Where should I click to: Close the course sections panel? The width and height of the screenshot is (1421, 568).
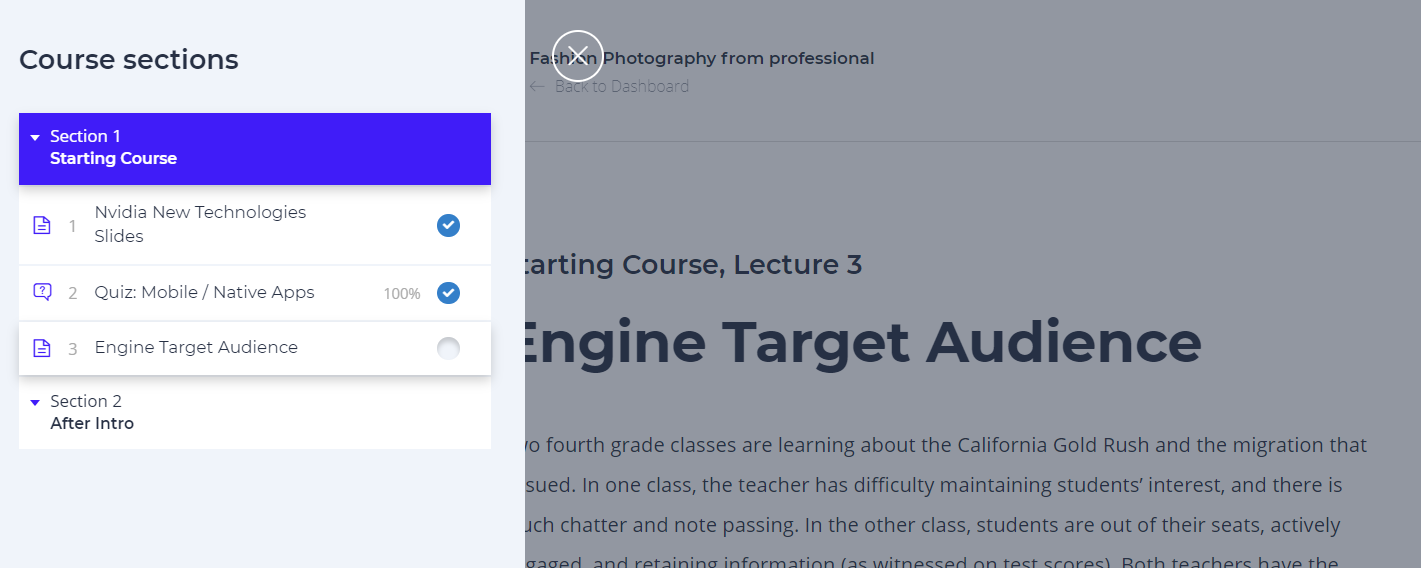(578, 56)
